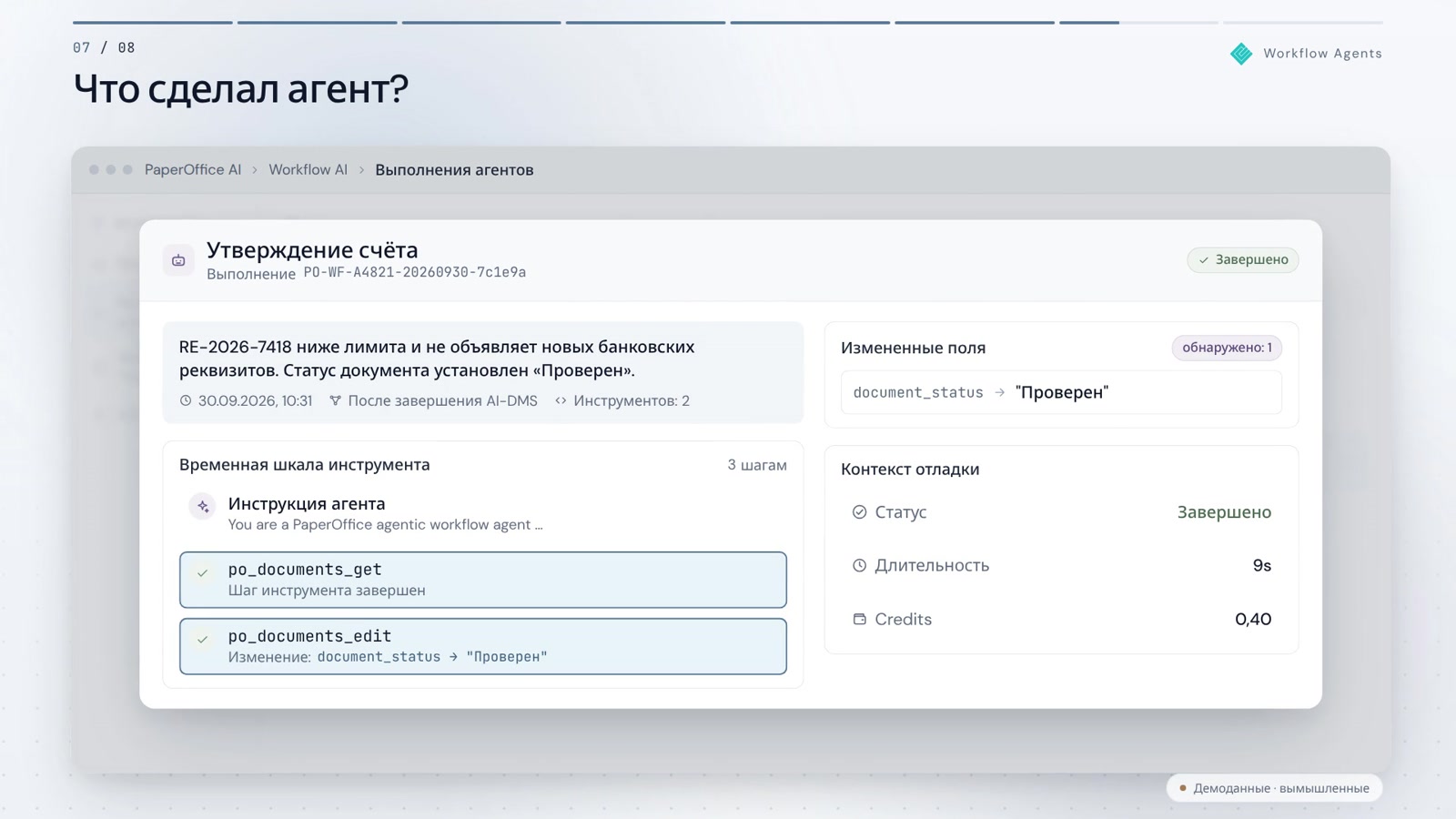Image resolution: width=1456 pixels, height=819 pixels.
Task: Click the execution ID PO-WF-A4821-20260930-7c1e9a
Action: pyautogui.click(x=415, y=273)
